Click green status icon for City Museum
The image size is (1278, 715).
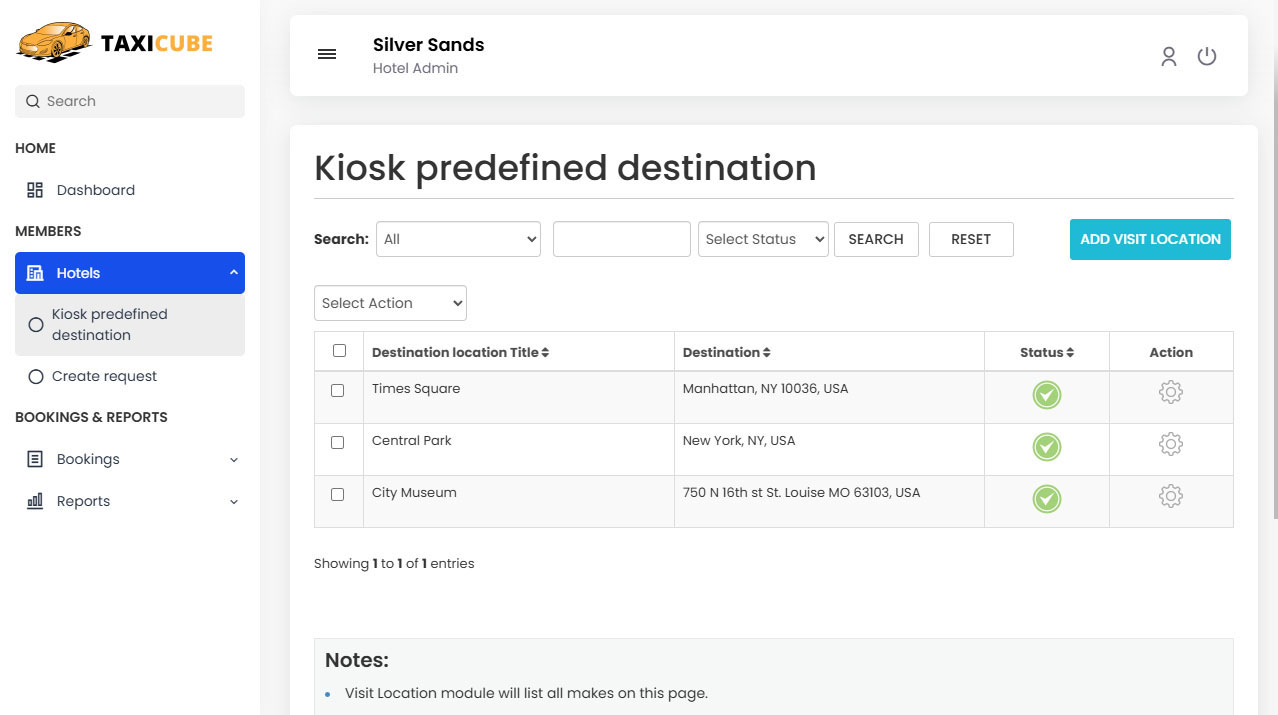[x=1046, y=499]
